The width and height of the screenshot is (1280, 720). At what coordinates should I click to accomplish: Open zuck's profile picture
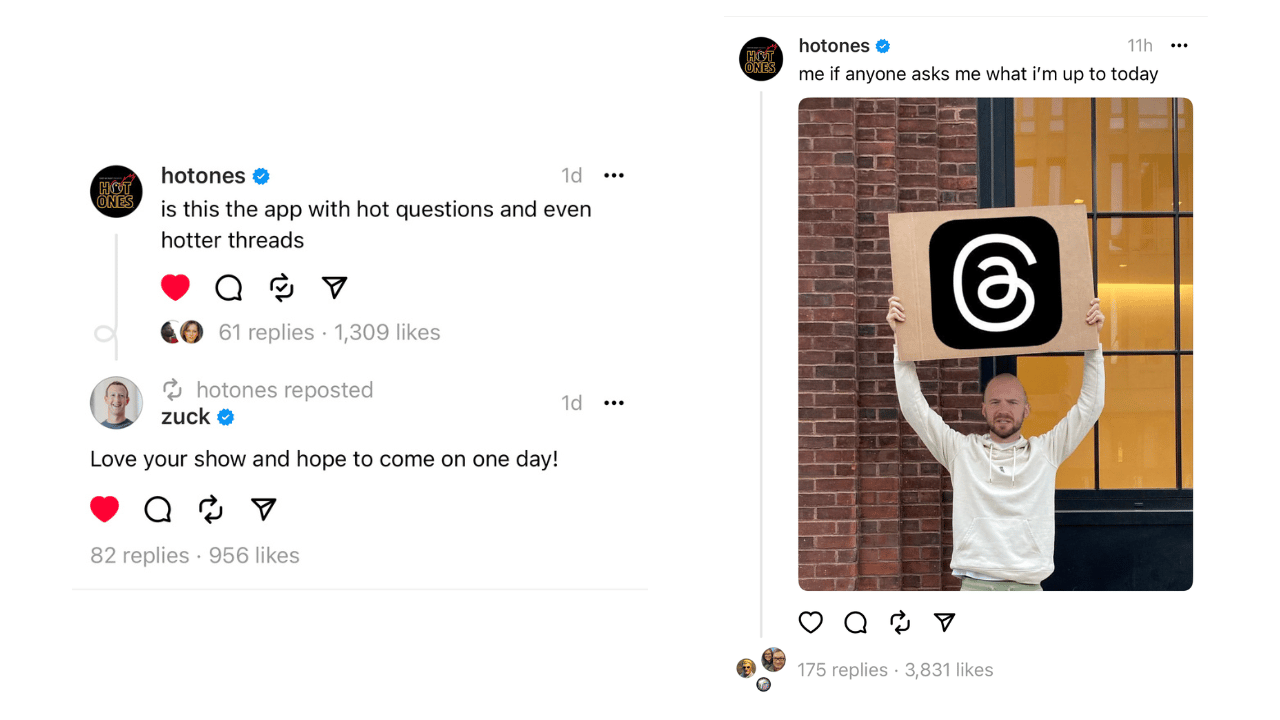click(x=116, y=403)
